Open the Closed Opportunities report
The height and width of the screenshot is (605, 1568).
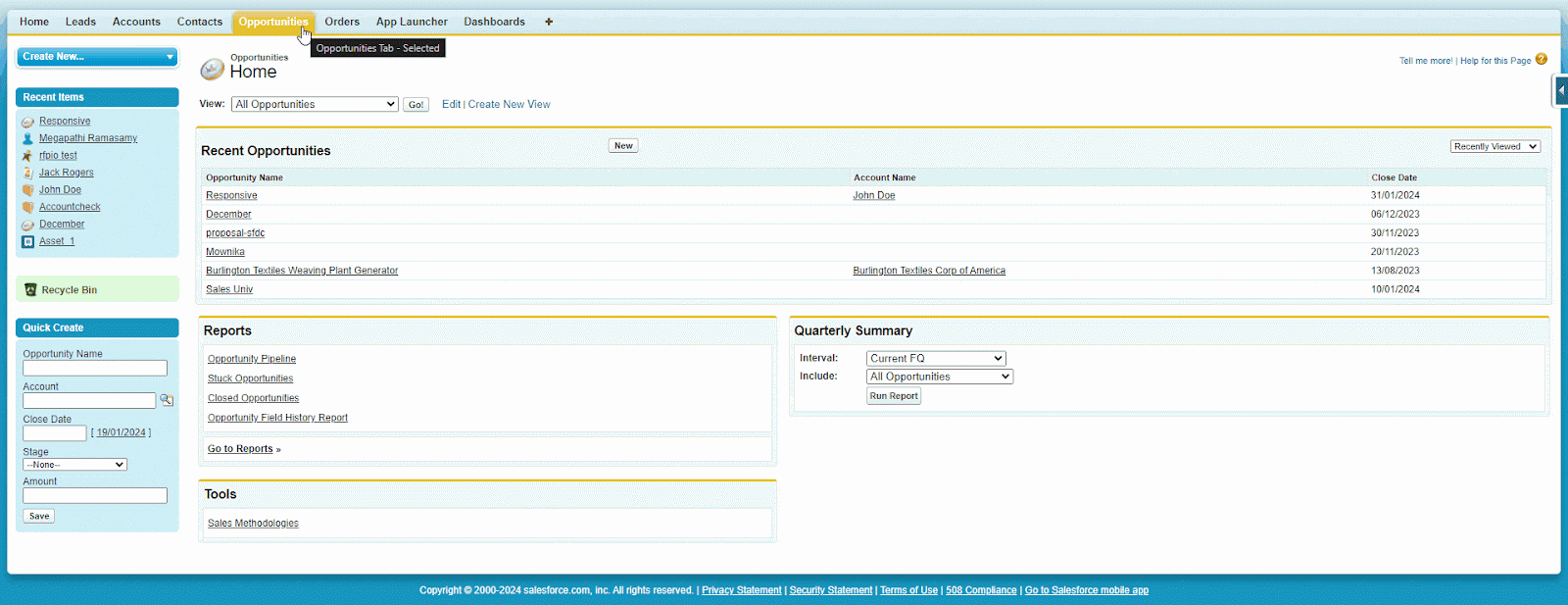253,398
